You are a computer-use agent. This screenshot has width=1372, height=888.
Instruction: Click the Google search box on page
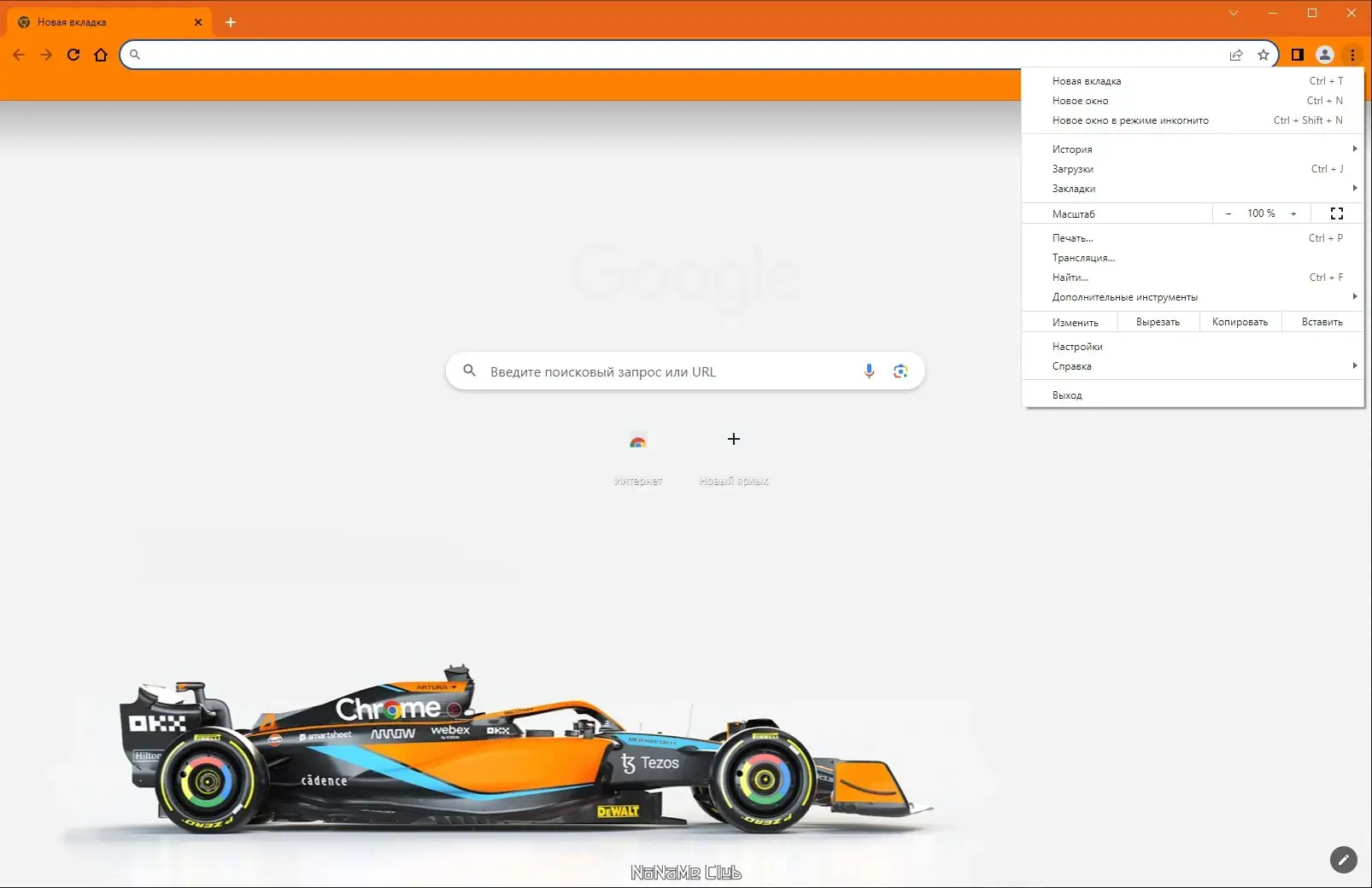(685, 371)
